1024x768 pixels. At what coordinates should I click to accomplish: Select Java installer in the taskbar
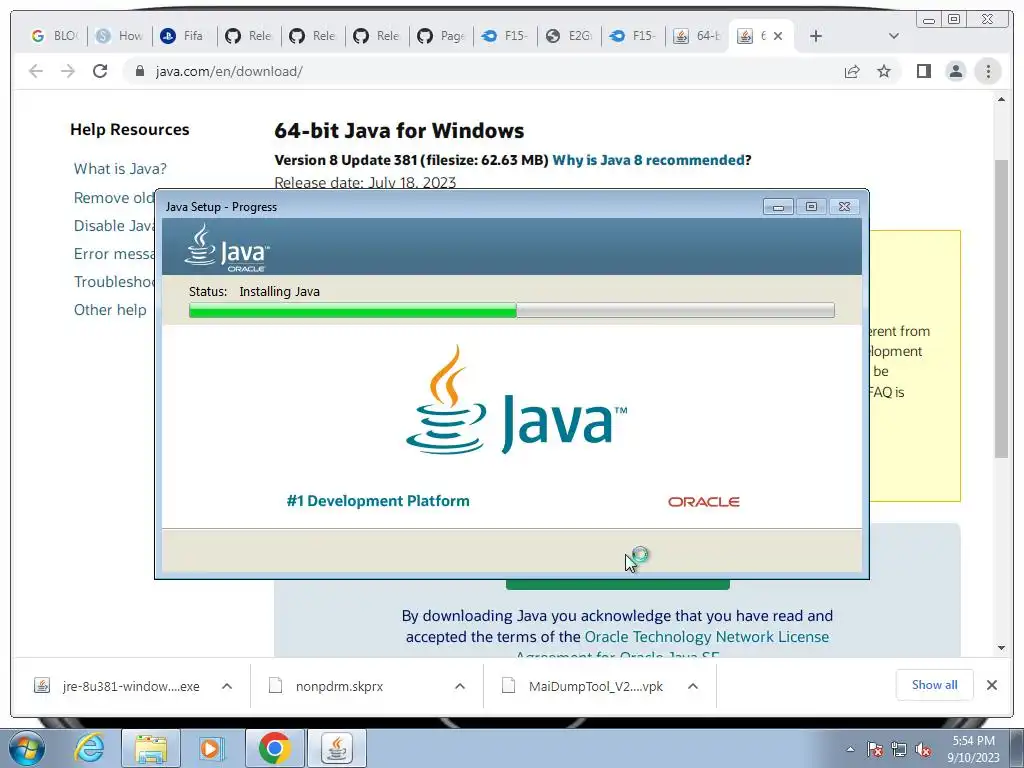coord(336,748)
